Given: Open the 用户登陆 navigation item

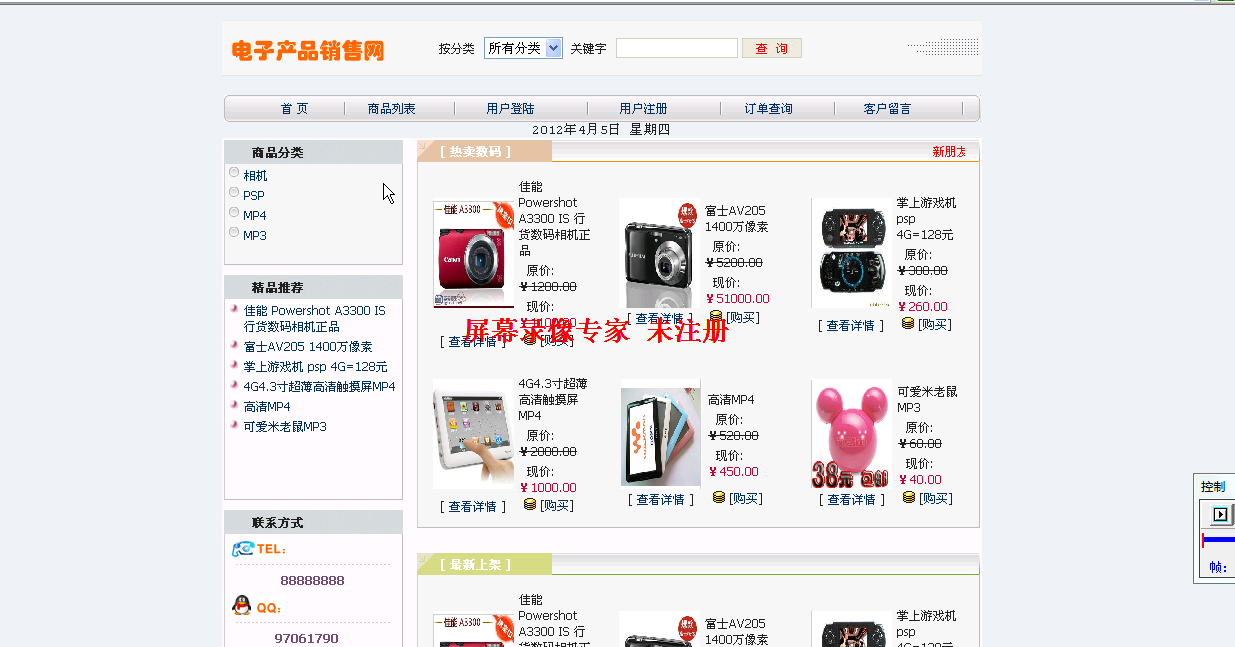Looking at the screenshot, I should (511, 109).
